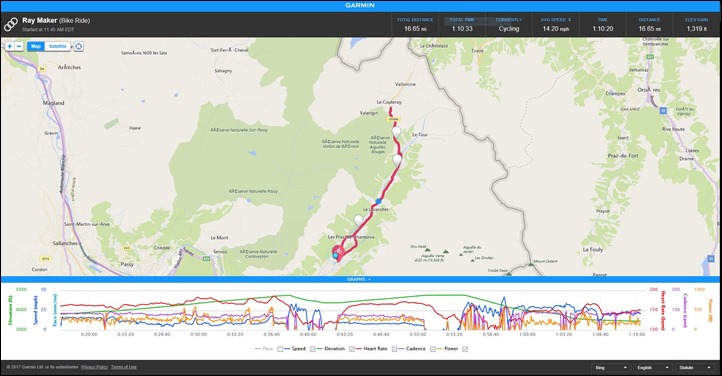Viewport: 722px width, 376px height.
Task: Zoom out the map with minus button
Action: (19, 46)
